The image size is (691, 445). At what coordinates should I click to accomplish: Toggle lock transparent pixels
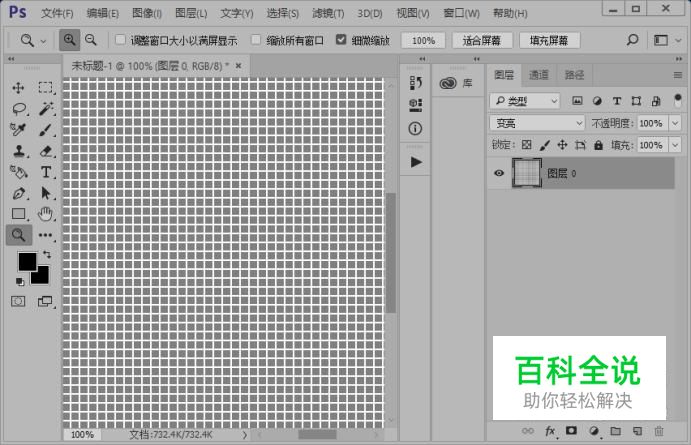pyautogui.click(x=527, y=145)
